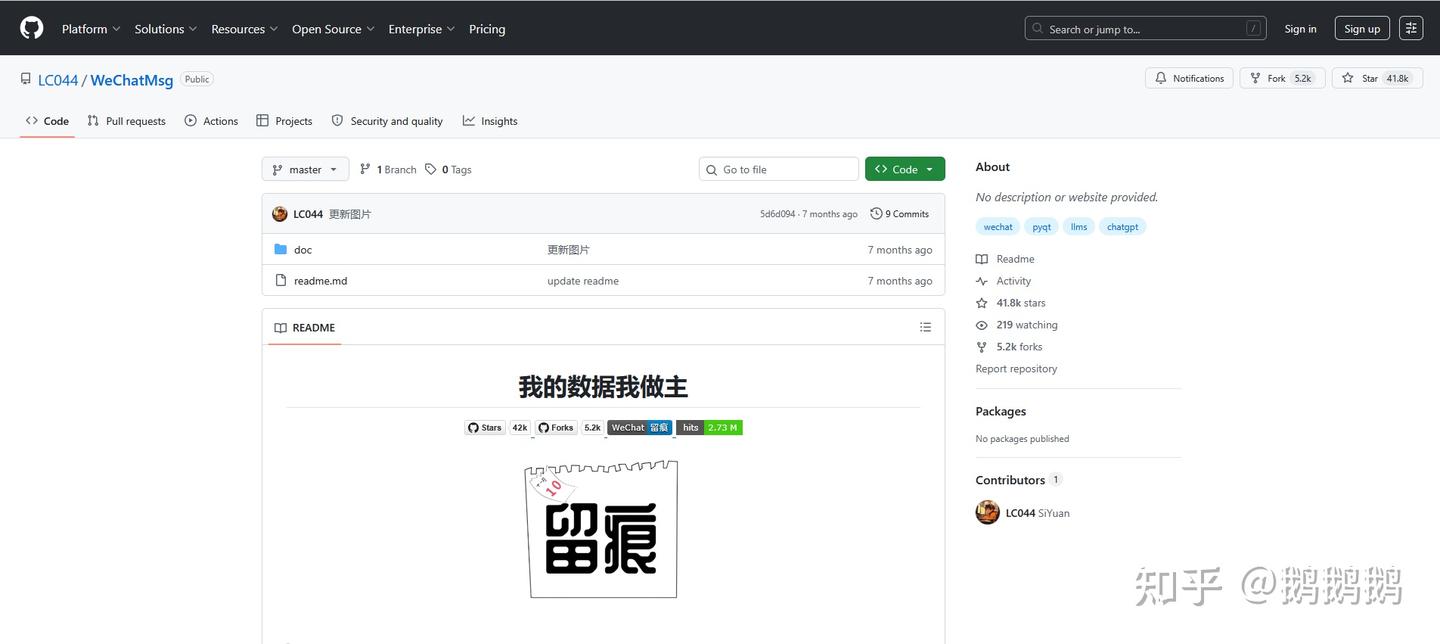
Task: Open the appearance settings icon in header
Action: 1411,29
